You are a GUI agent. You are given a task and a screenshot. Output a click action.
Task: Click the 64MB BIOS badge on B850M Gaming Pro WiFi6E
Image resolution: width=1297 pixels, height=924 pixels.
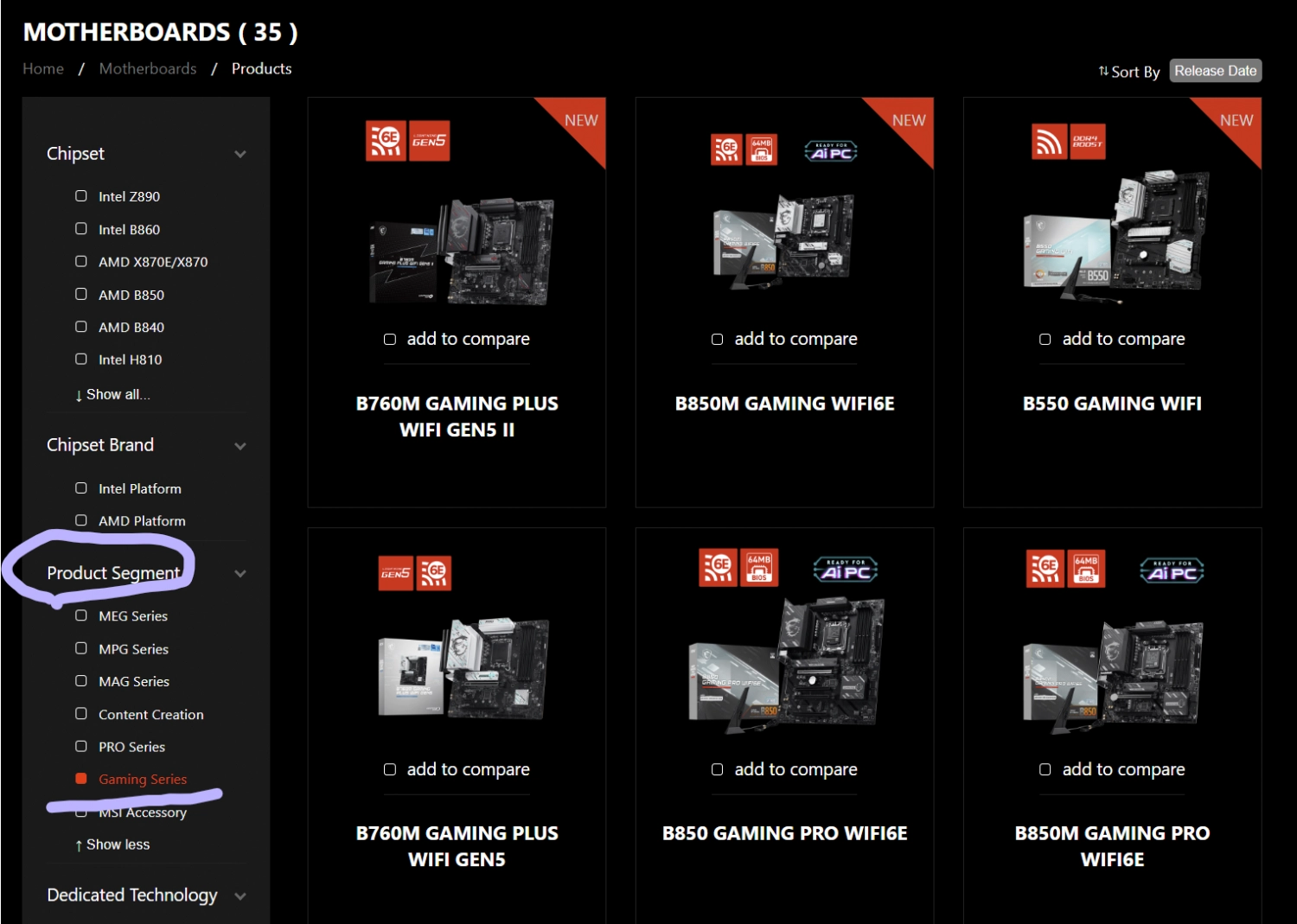coord(1086,569)
